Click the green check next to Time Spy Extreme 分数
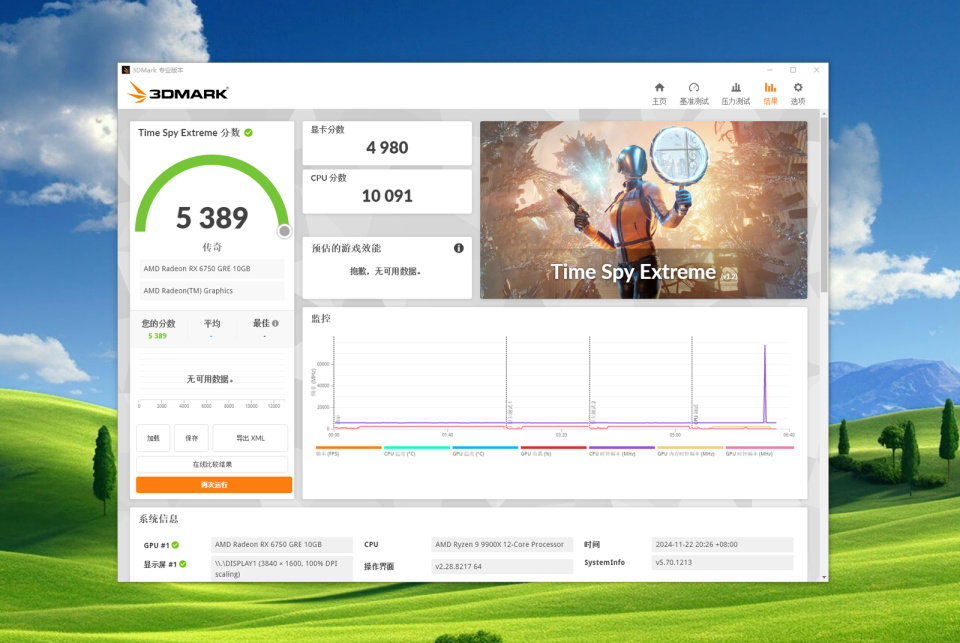This screenshot has height=643, width=960. tap(249, 132)
